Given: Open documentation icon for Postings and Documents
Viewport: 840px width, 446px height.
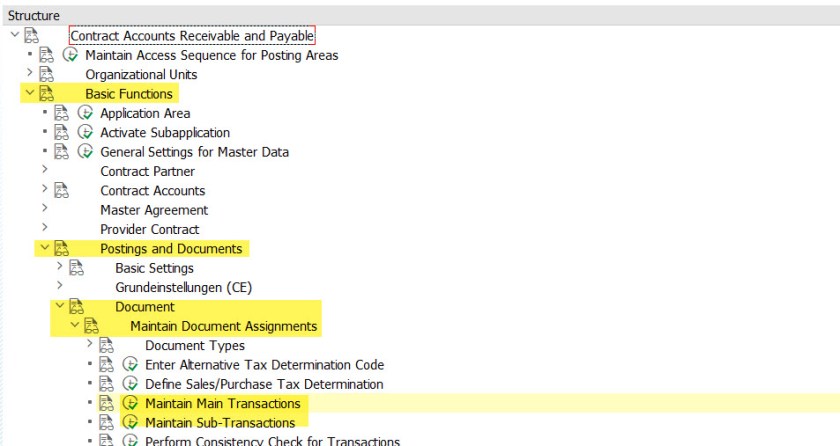Looking at the screenshot, I should tap(62, 248).
